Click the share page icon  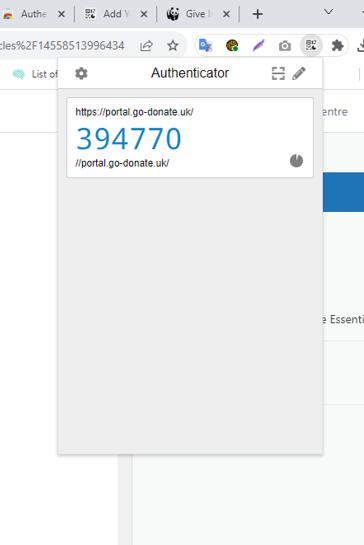pos(146,46)
